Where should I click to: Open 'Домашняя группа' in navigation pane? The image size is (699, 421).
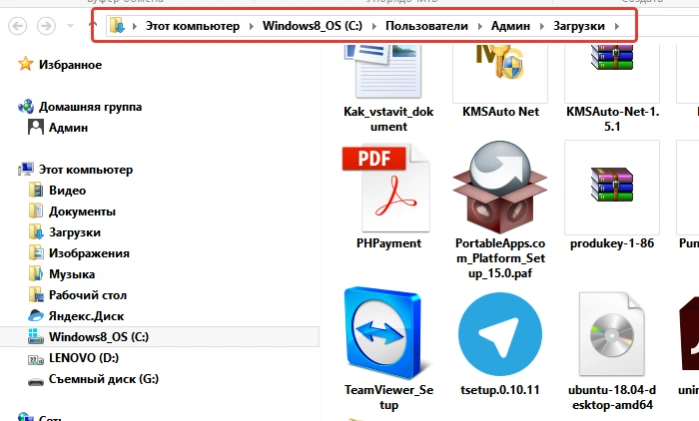click(x=90, y=107)
